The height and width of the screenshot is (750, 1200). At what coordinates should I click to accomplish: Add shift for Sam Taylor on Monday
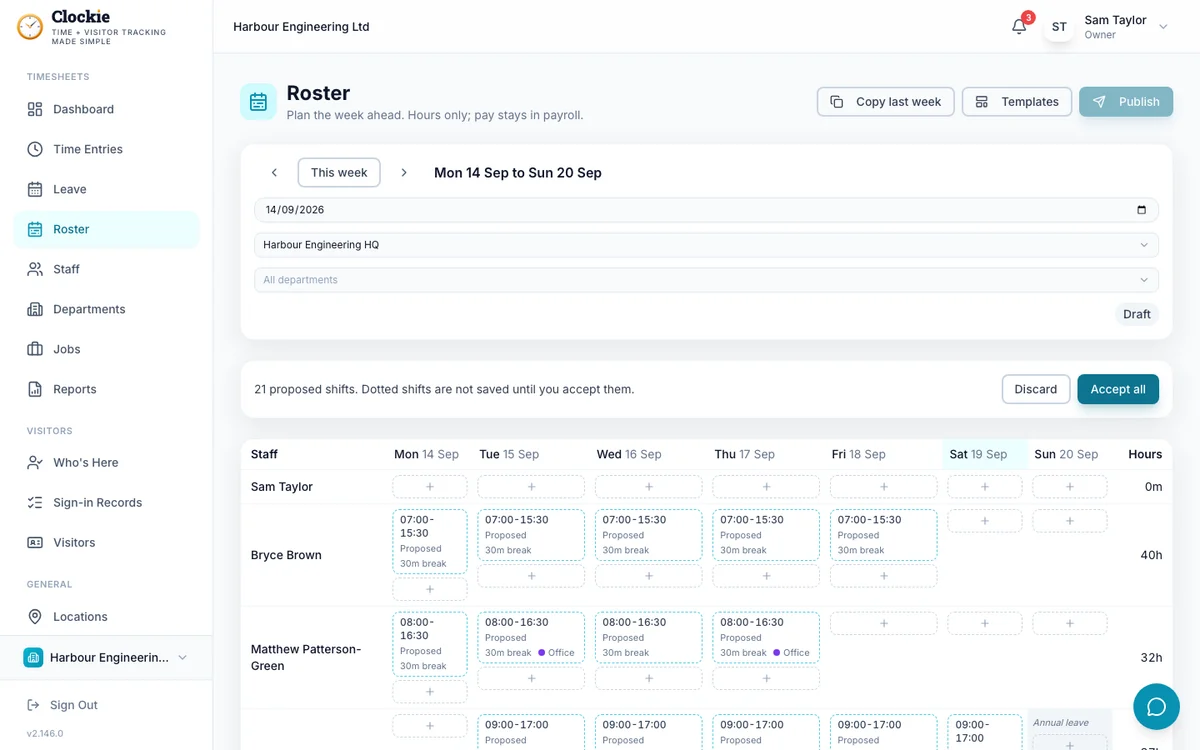coord(430,487)
